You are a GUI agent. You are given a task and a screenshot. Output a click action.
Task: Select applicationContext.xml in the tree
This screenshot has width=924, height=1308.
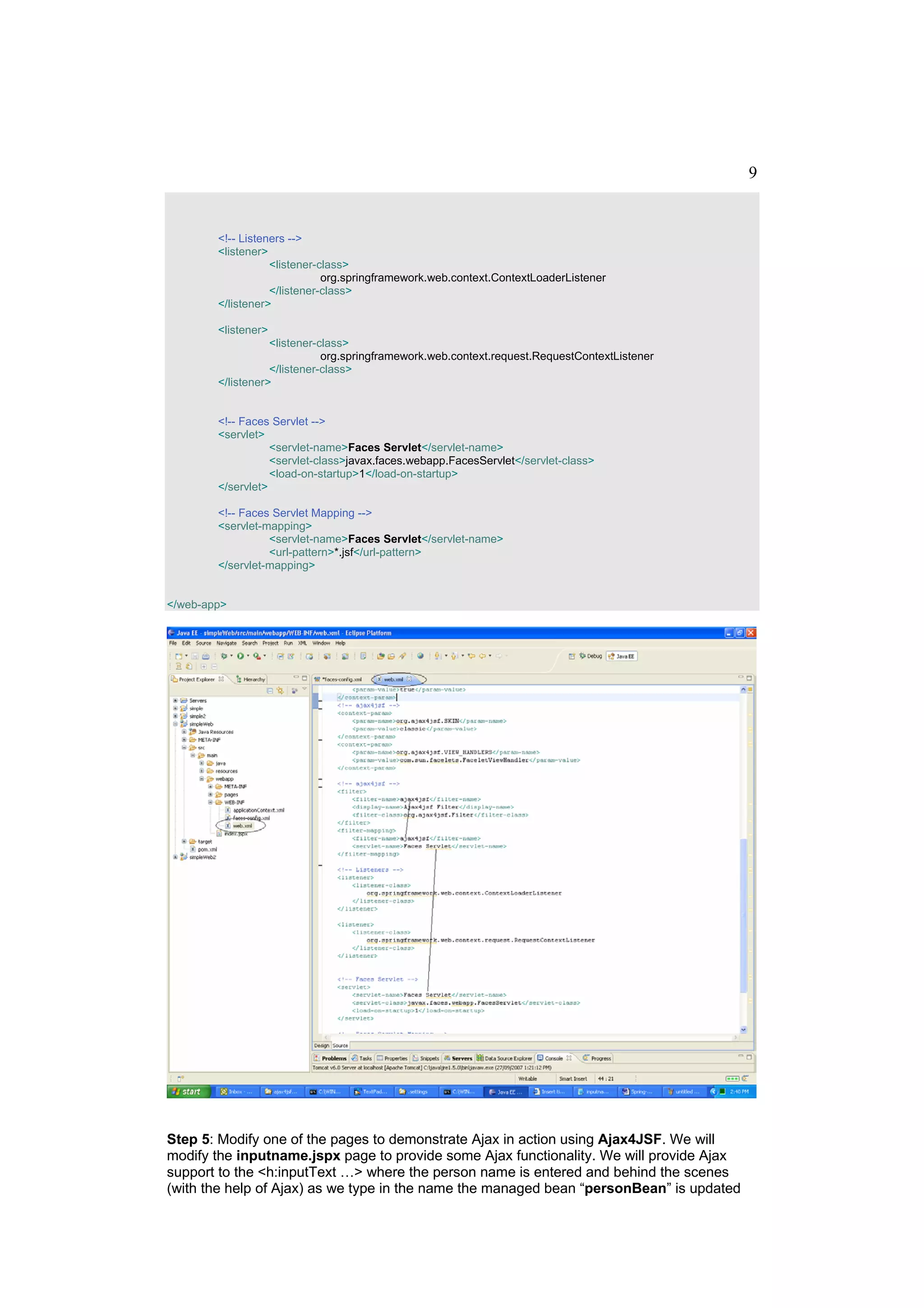click(x=255, y=810)
